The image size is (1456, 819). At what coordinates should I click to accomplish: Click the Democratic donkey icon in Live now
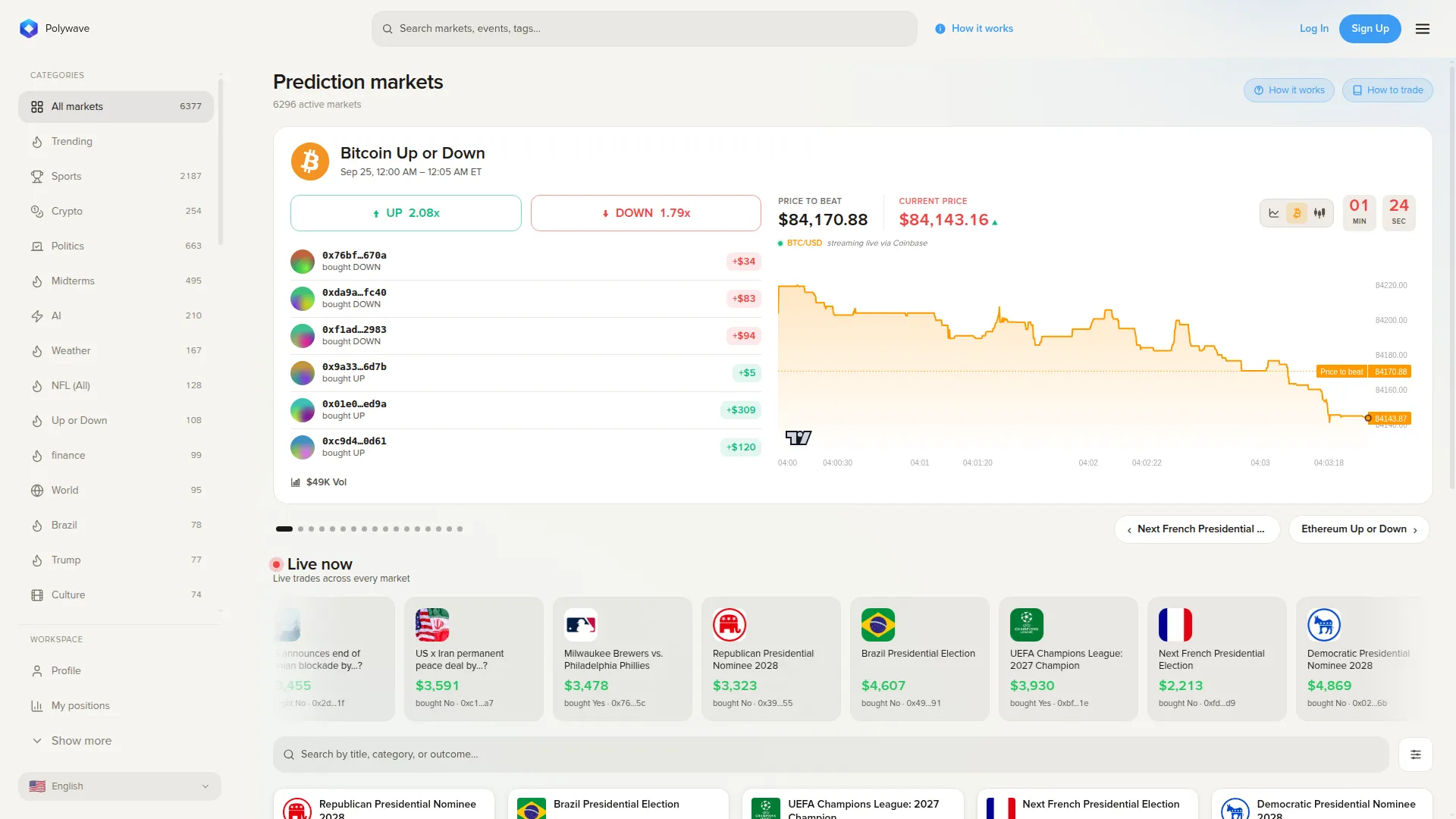[1324, 625]
